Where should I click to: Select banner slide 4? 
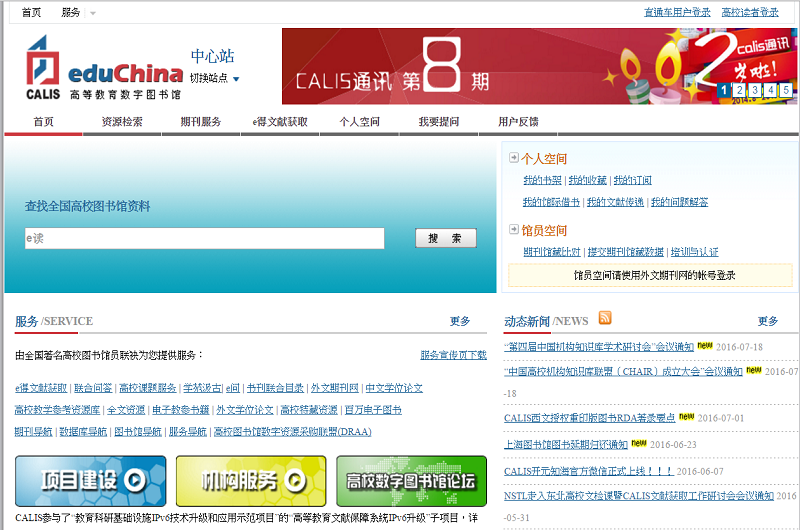point(771,90)
